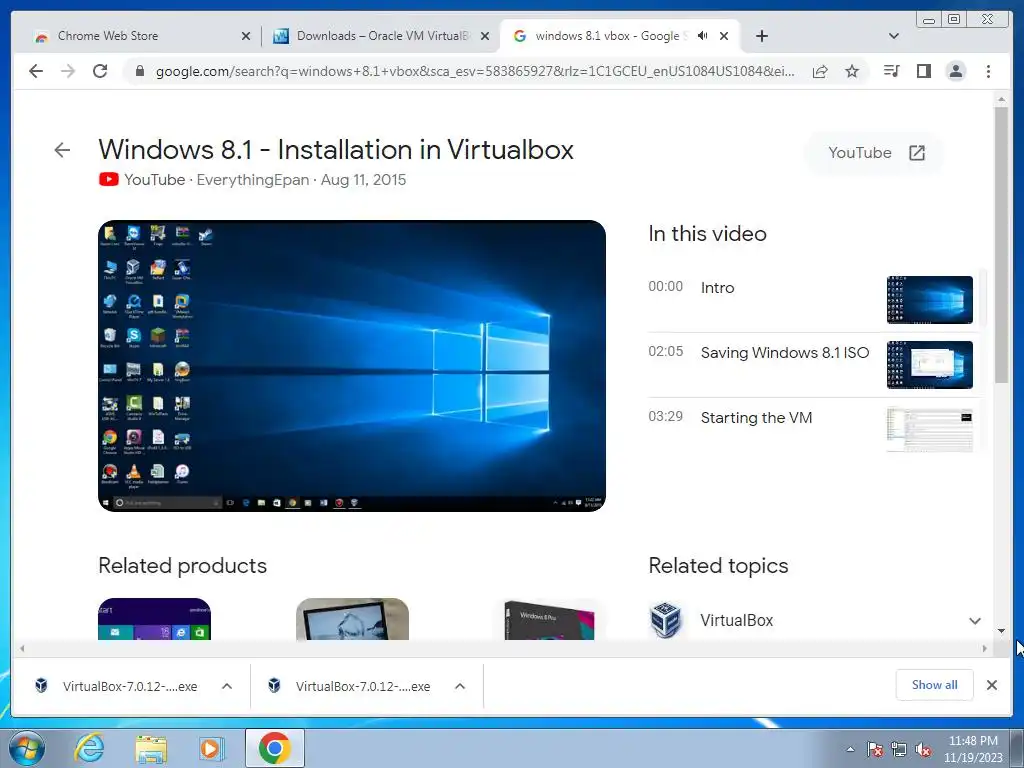1024x768 pixels.
Task: Reload the current Google page
Action: (100, 71)
